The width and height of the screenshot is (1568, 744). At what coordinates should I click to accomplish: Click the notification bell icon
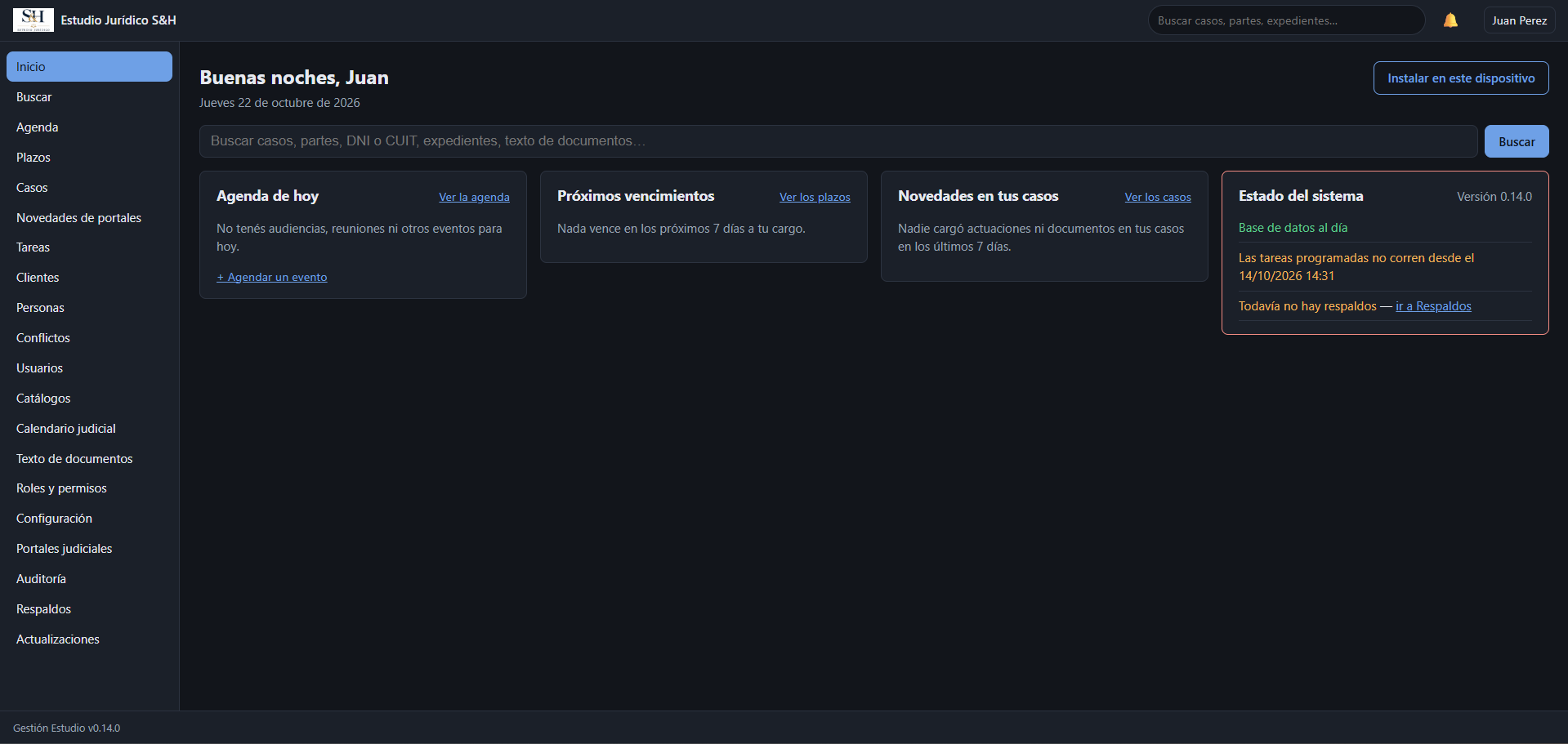(1450, 20)
